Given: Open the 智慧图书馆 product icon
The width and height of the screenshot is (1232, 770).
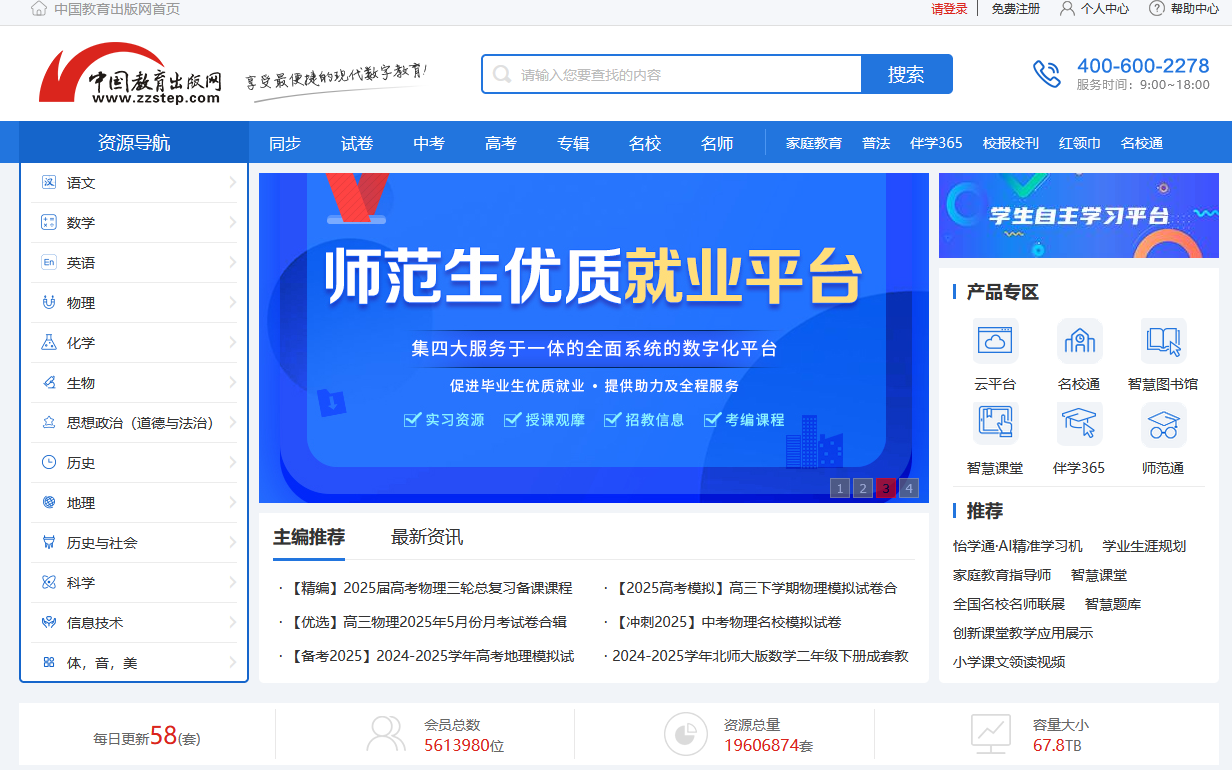Looking at the screenshot, I should (x=1163, y=341).
